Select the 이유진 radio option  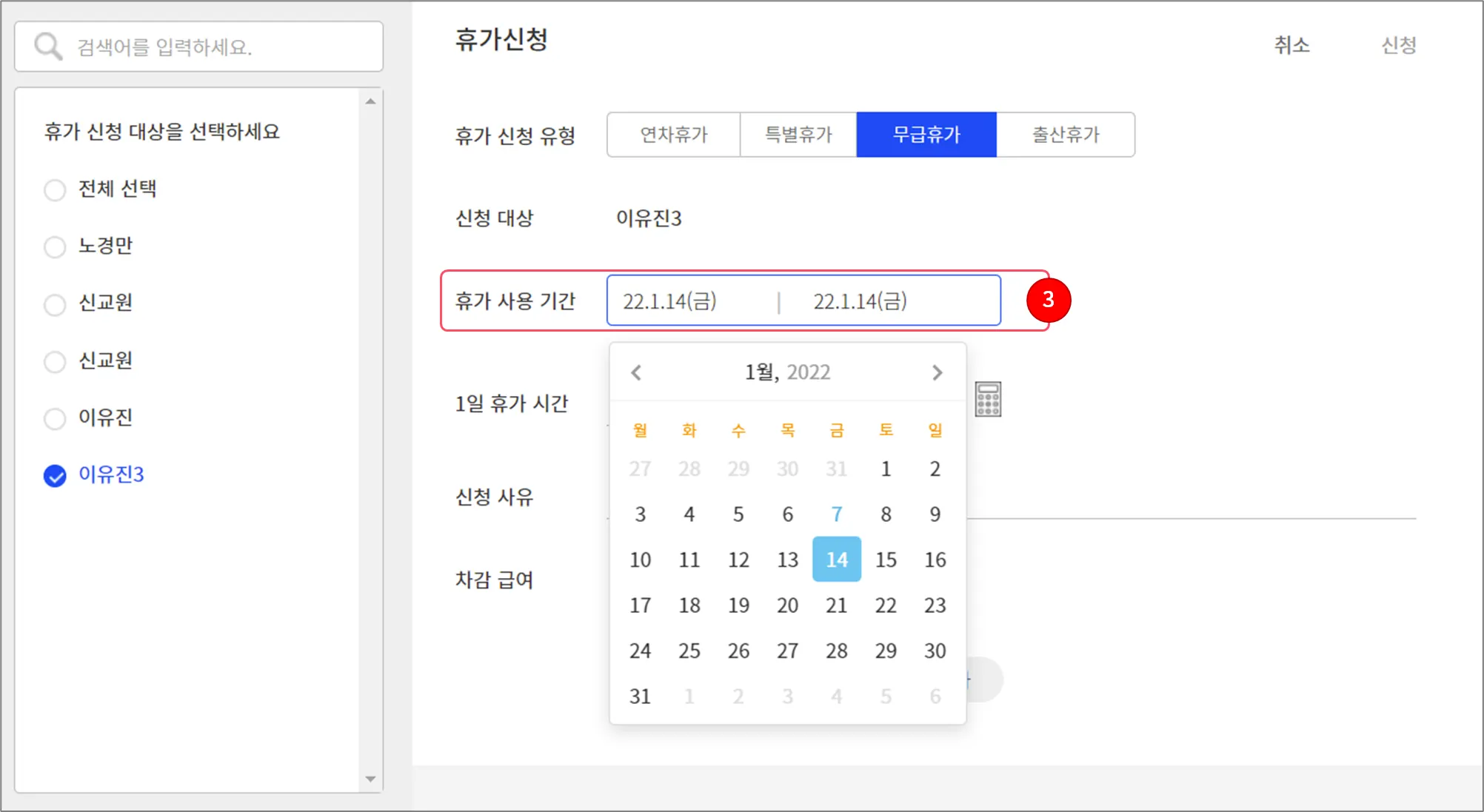click(x=55, y=418)
